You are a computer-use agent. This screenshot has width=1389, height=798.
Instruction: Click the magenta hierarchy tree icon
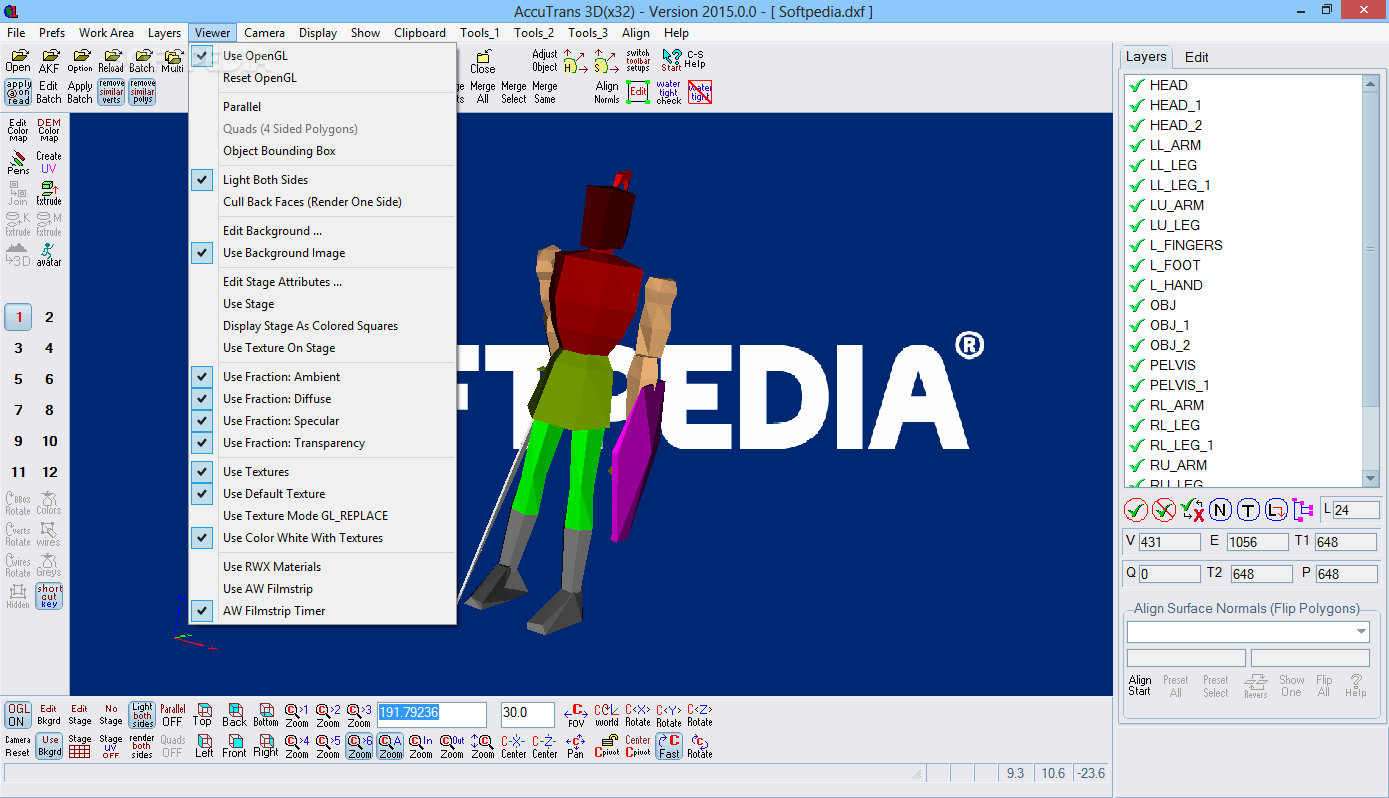coord(1303,510)
